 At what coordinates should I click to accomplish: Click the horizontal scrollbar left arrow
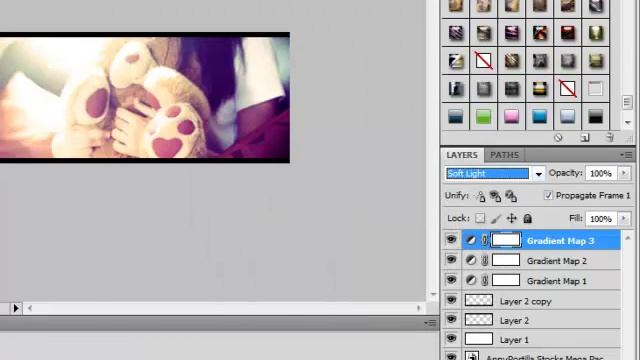pyautogui.click(x=30, y=309)
